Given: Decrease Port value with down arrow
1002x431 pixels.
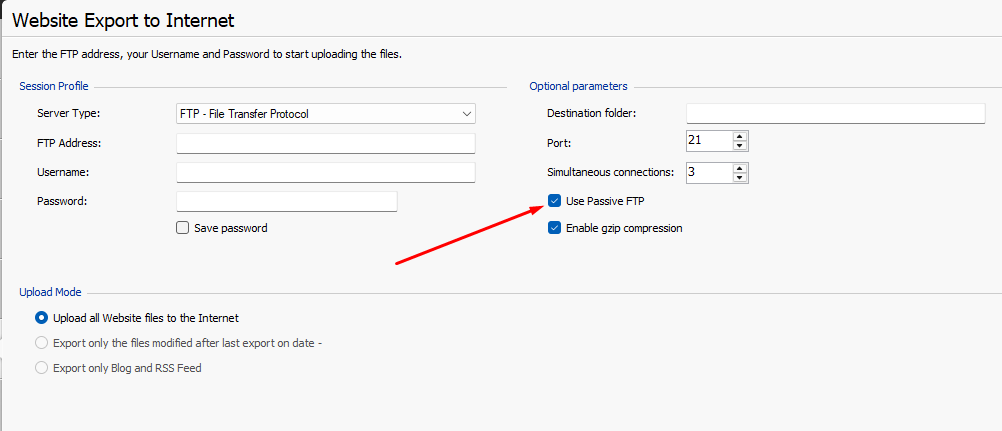Looking at the screenshot, I should click(x=740, y=147).
